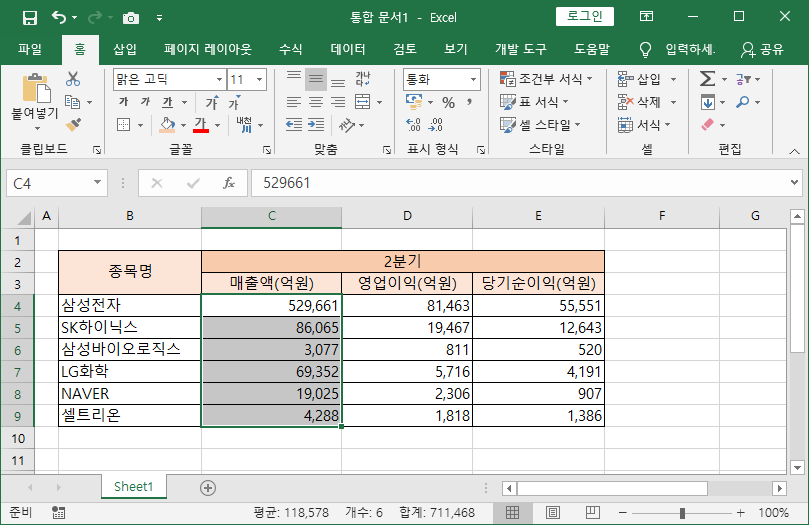Image resolution: width=809 pixels, height=525 pixels.
Task: Click the Save icon in title bar
Action: pyautogui.click(x=30, y=18)
